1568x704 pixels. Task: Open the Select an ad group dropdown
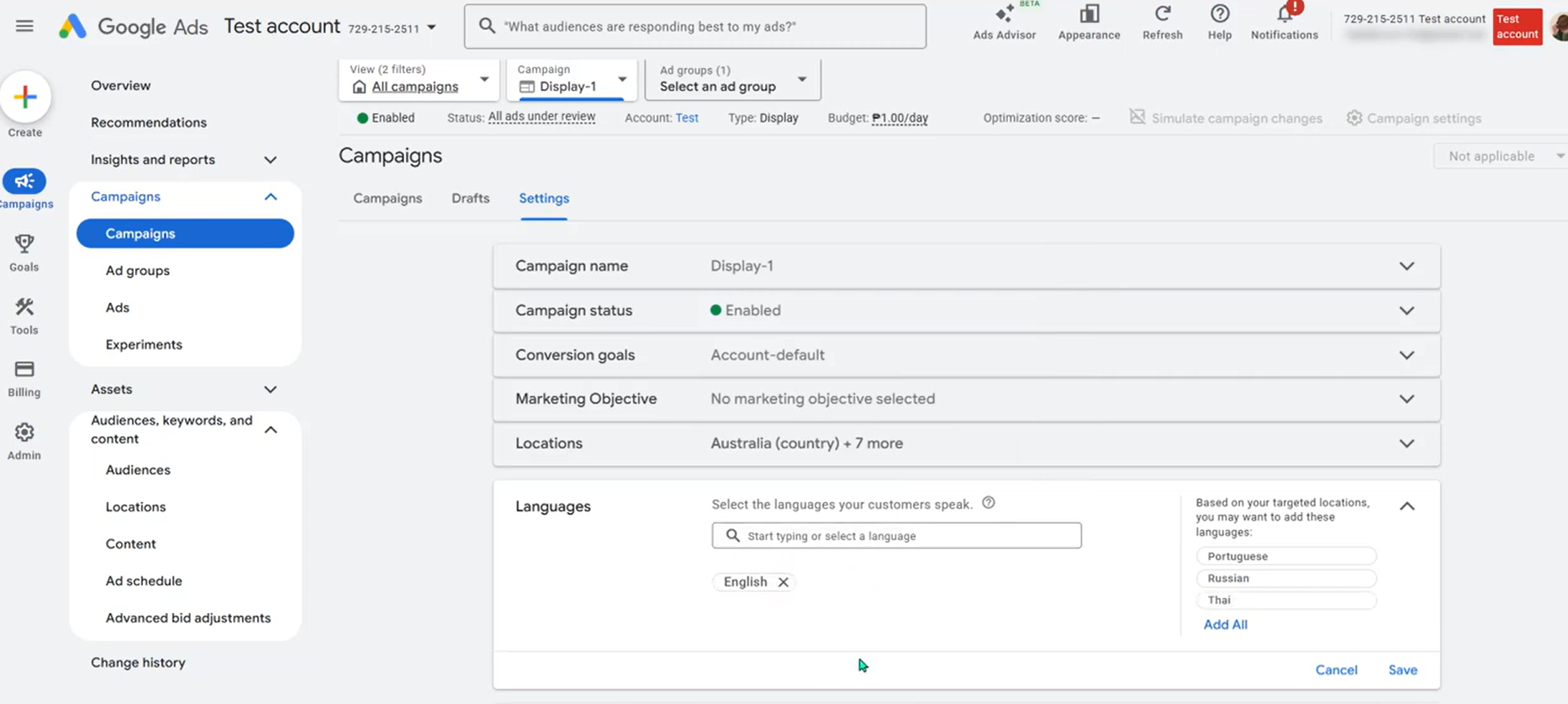click(x=732, y=79)
